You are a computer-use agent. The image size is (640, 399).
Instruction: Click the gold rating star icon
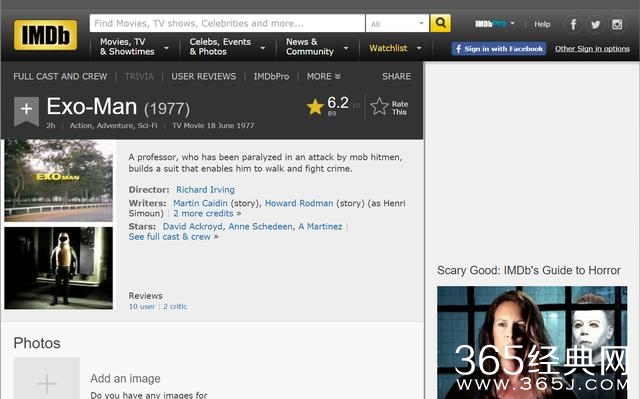(x=315, y=107)
